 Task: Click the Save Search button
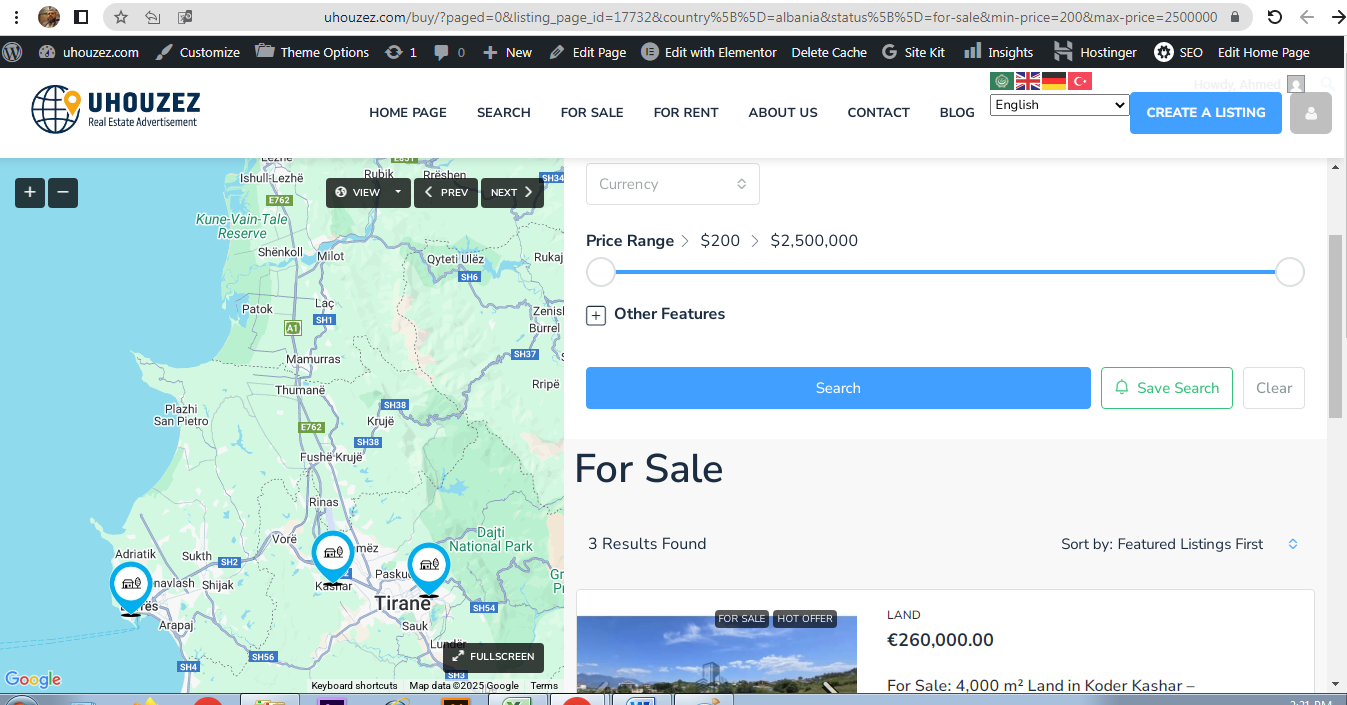tap(1166, 388)
